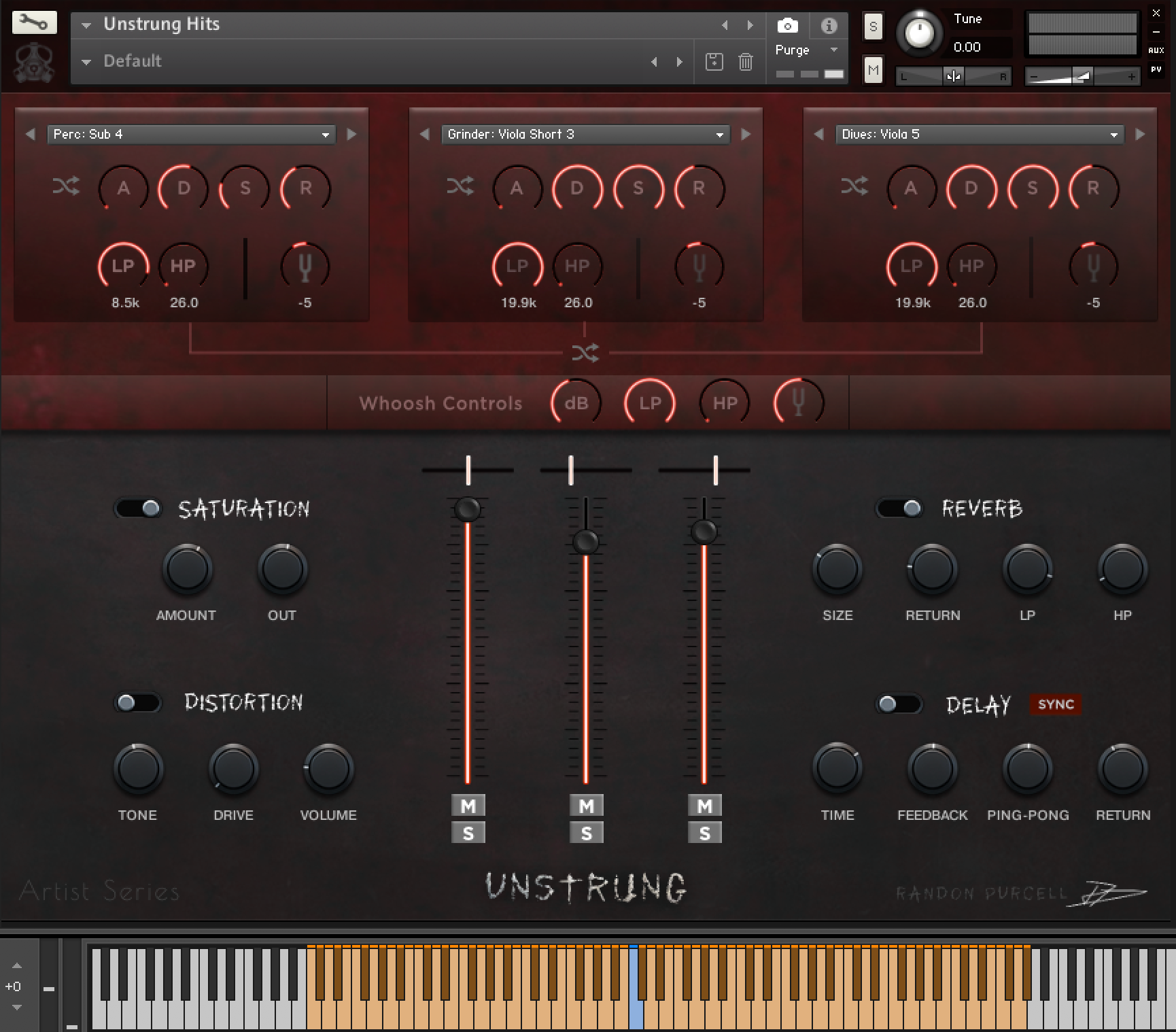Open the Perc: Sub 4 sample dropdown
Image resolution: width=1176 pixels, height=1032 pixels.
[191, 135]
